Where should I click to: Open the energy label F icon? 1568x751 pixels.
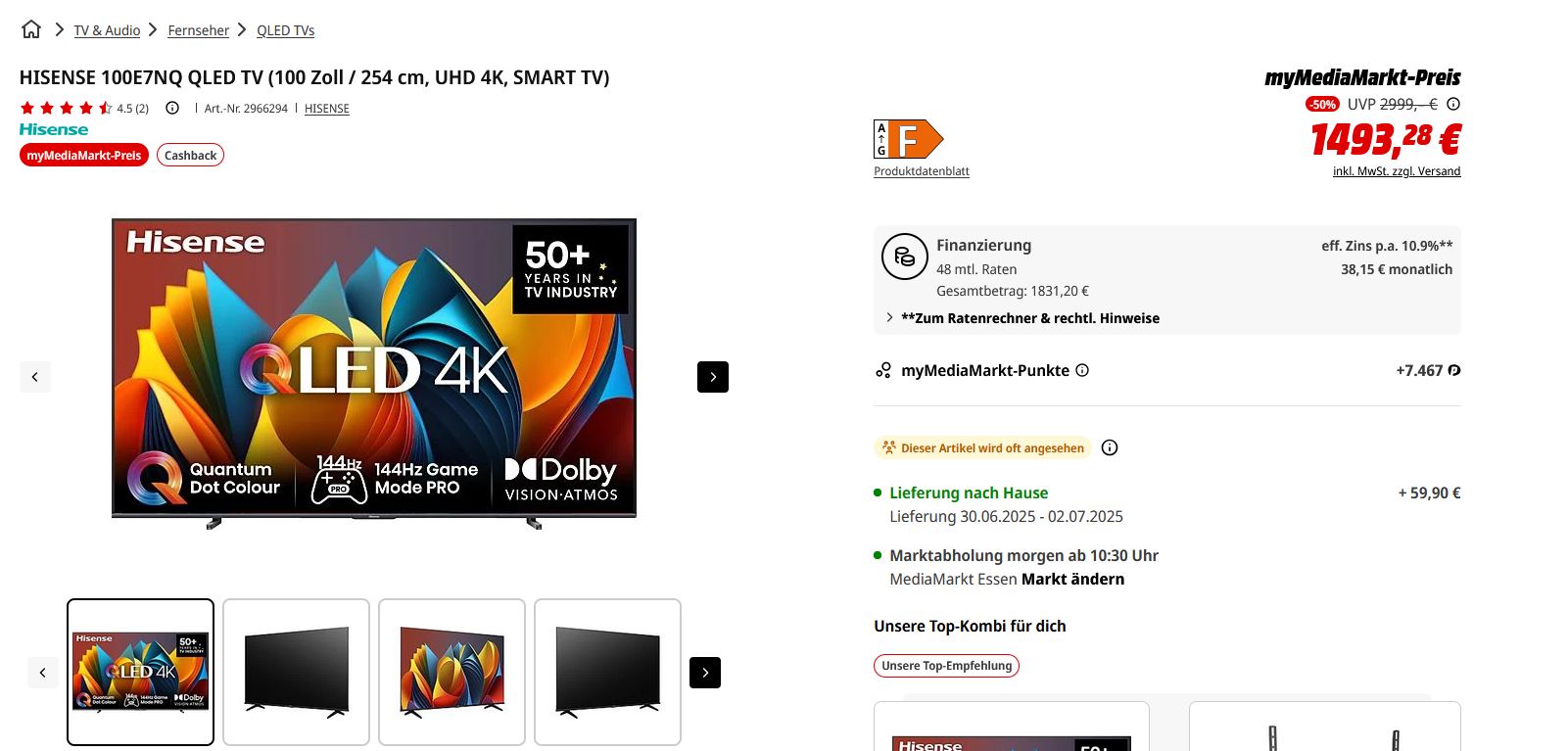[x=908, y=139]
